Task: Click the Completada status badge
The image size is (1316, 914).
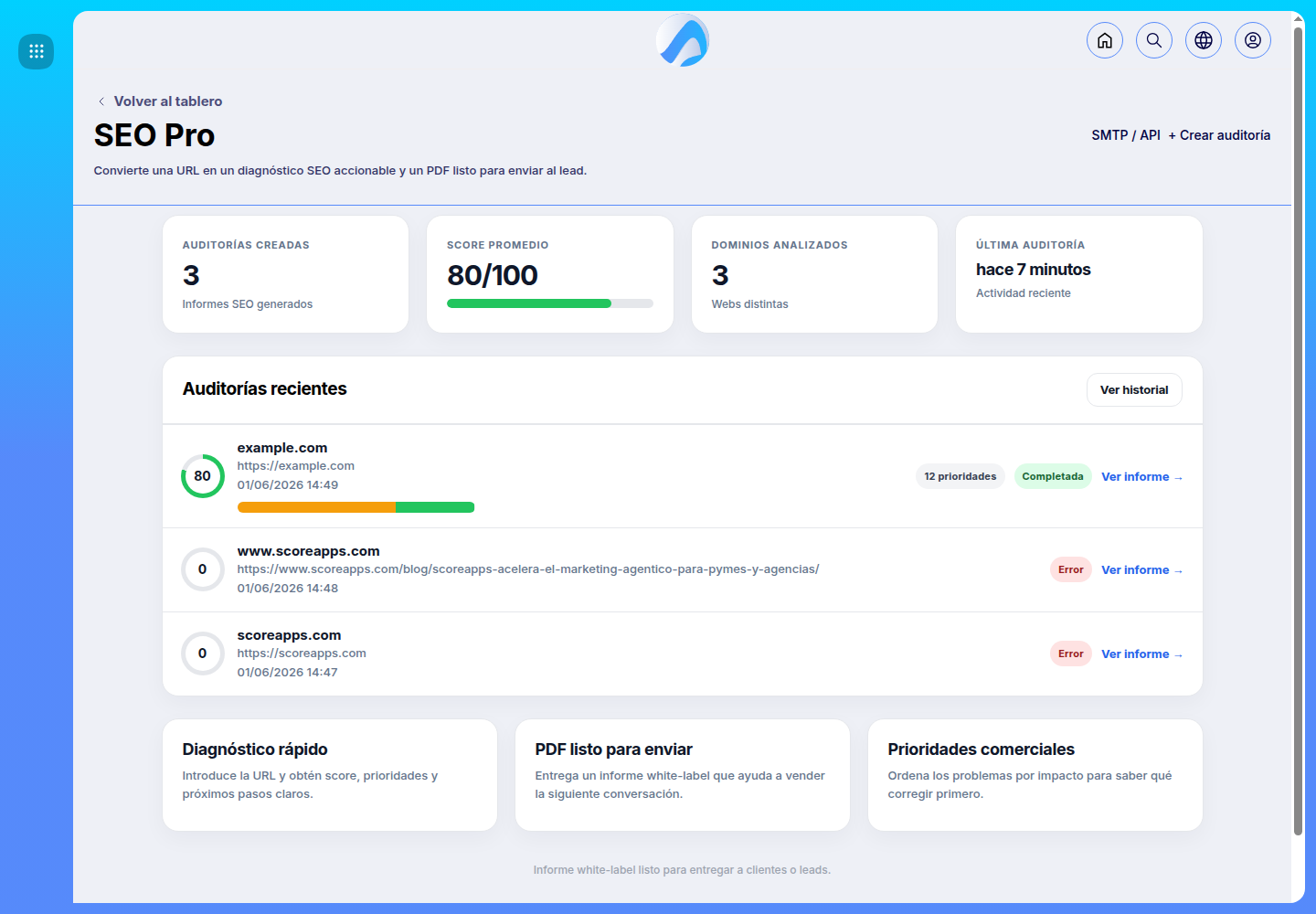Action: coord(1053,476)
